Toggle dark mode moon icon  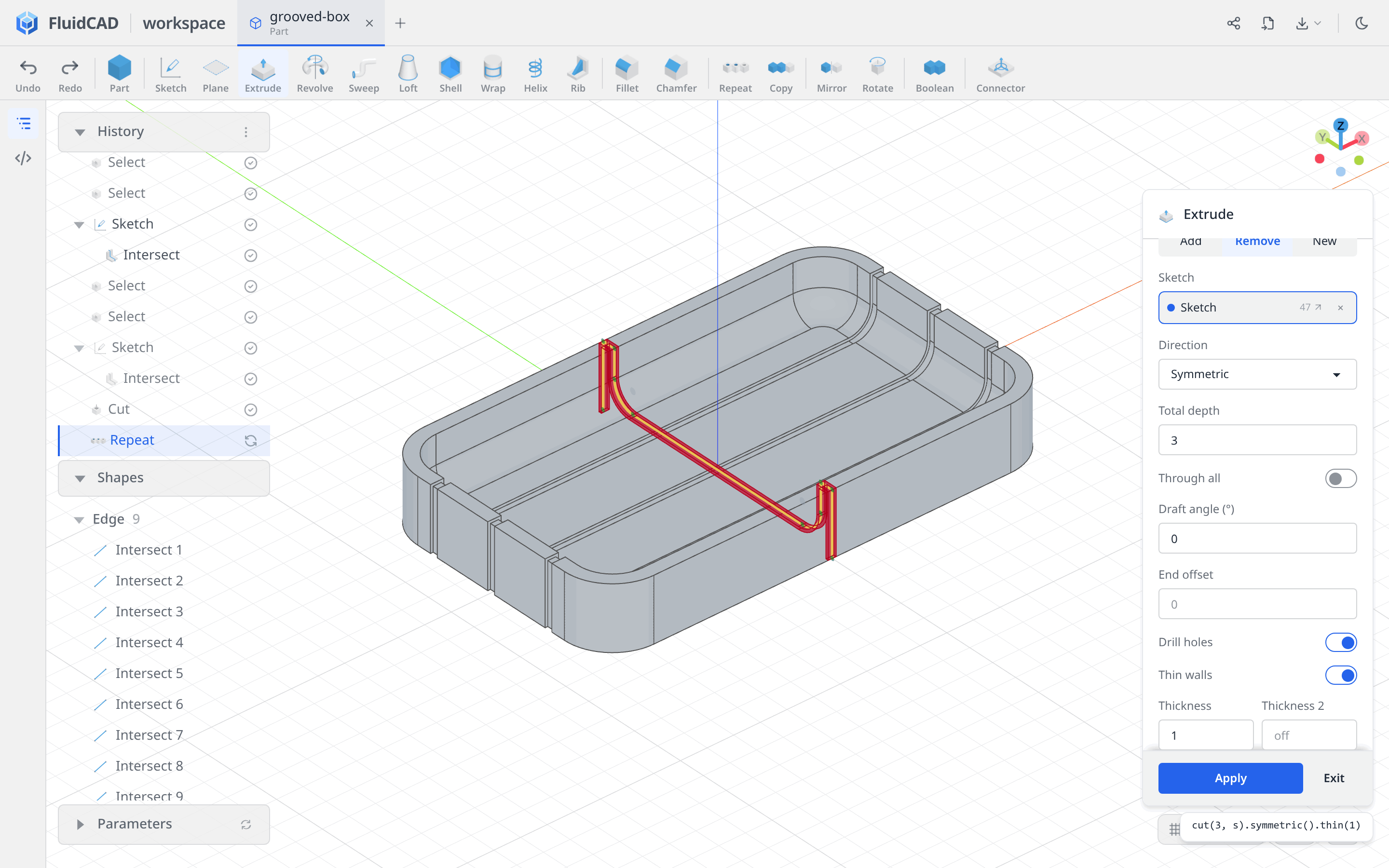click(x=1362, y=23)
